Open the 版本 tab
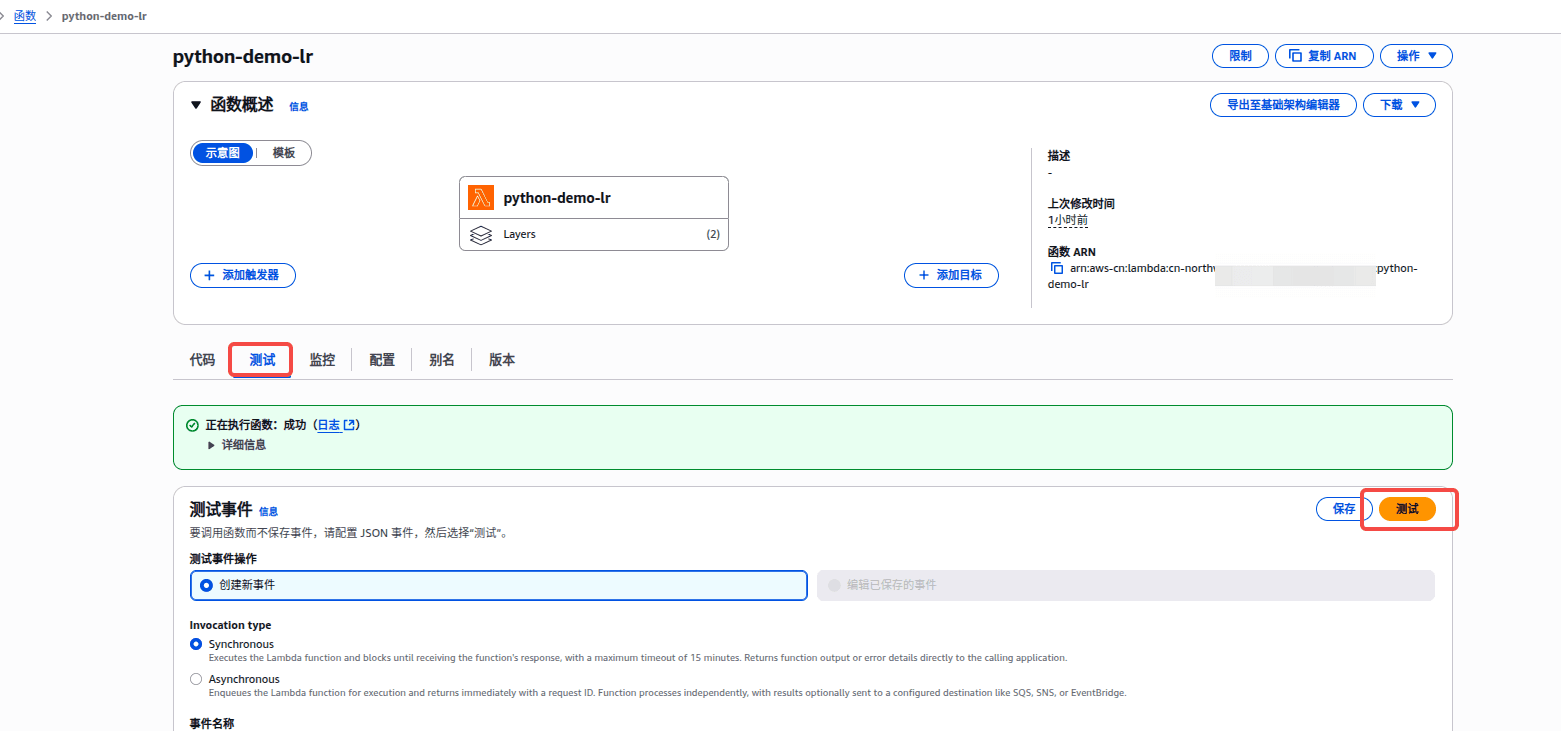Viewport: 1561px width, 731px height. 502,360
